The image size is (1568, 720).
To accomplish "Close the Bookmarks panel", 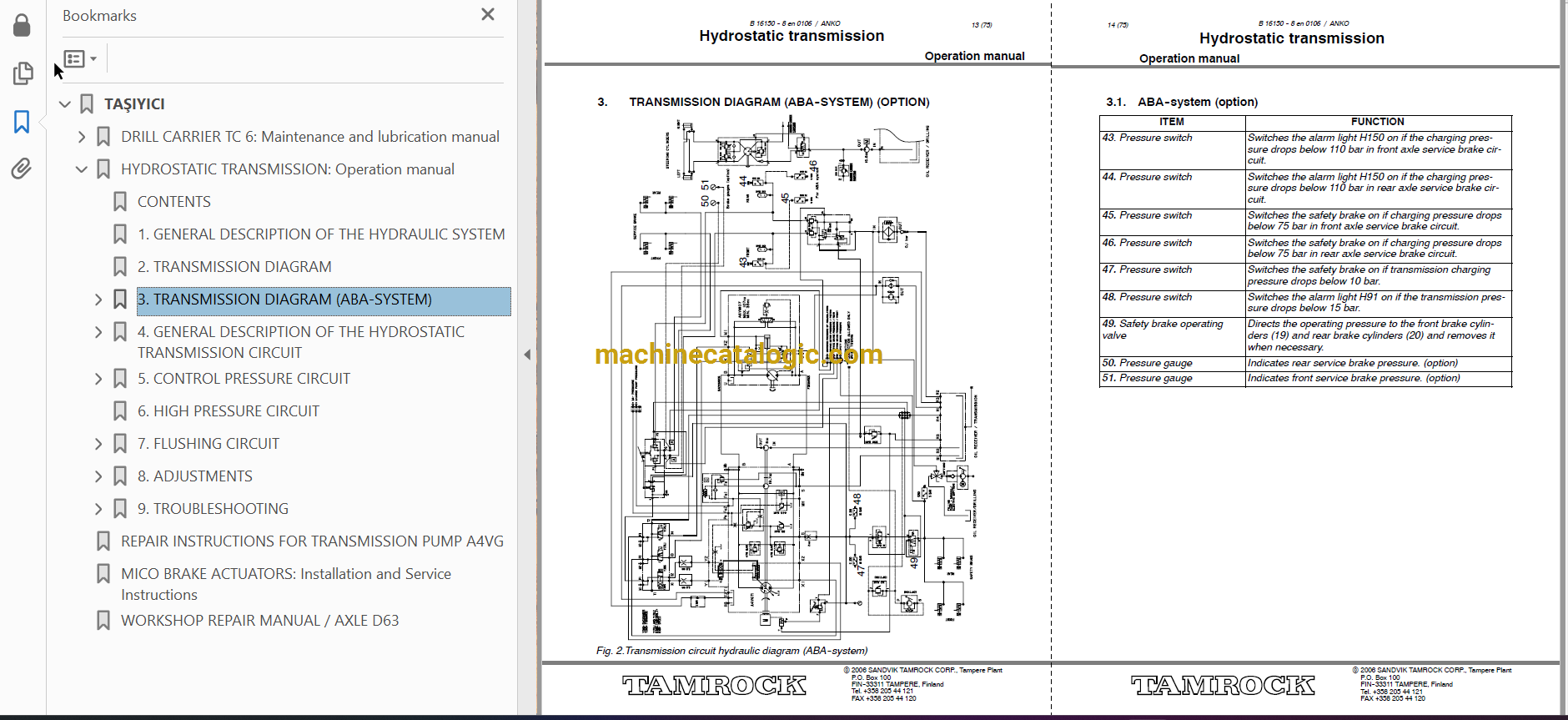I will click(x=488, y=14).
